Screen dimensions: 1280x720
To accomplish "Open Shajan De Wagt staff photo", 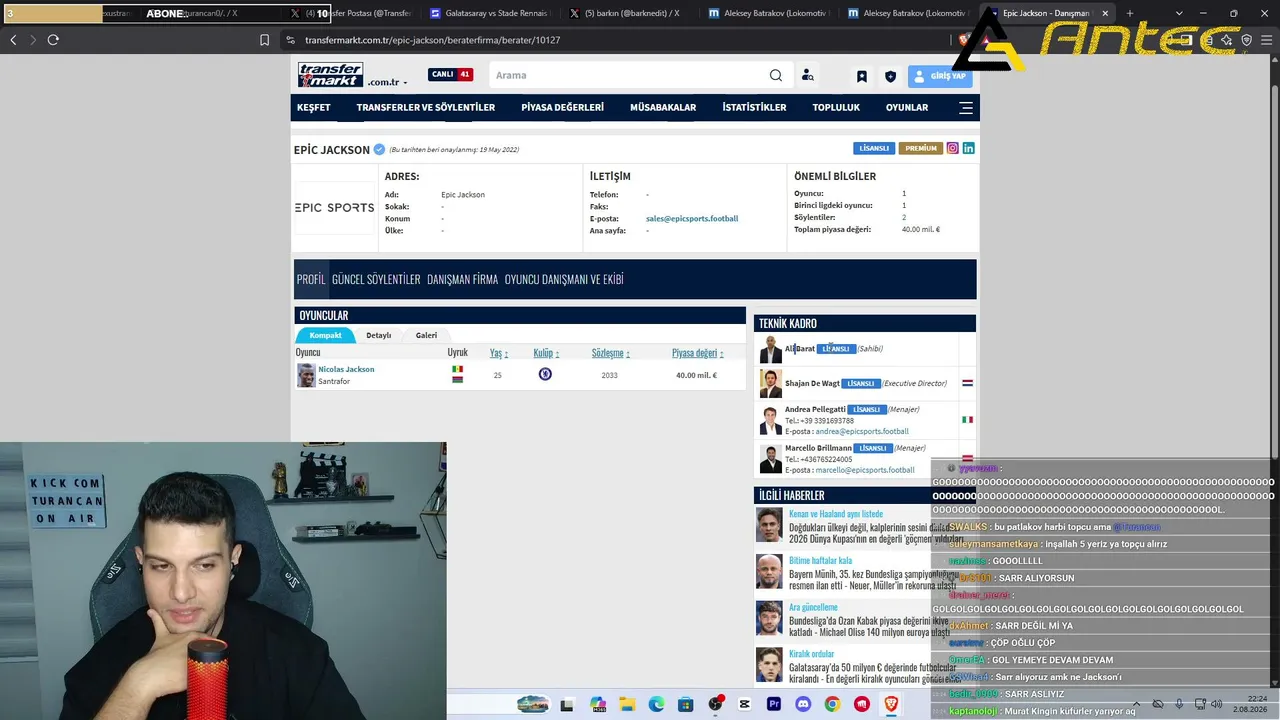I will [x=770, y=384].
